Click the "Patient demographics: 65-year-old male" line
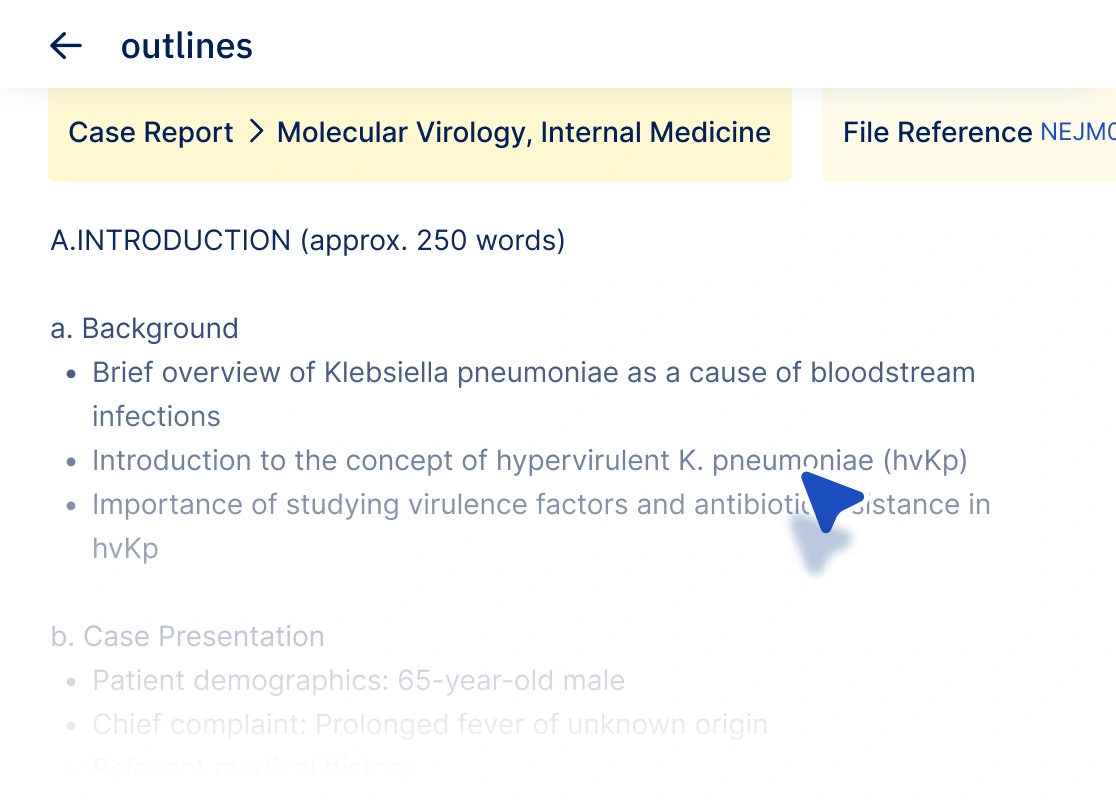This screenshot has width=1116, height=800. (x=358, y=681)
